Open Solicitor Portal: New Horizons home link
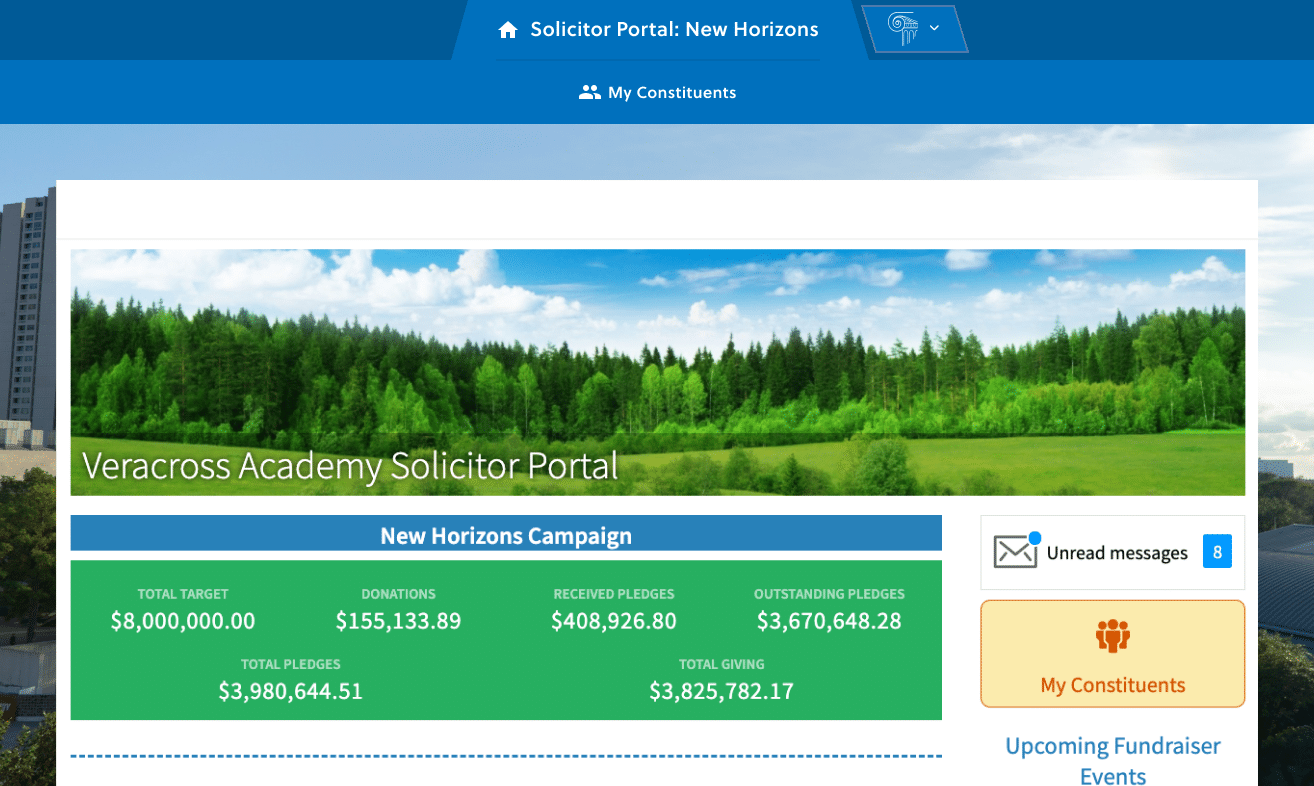1314x786 pixels. (x=658, y=30)
